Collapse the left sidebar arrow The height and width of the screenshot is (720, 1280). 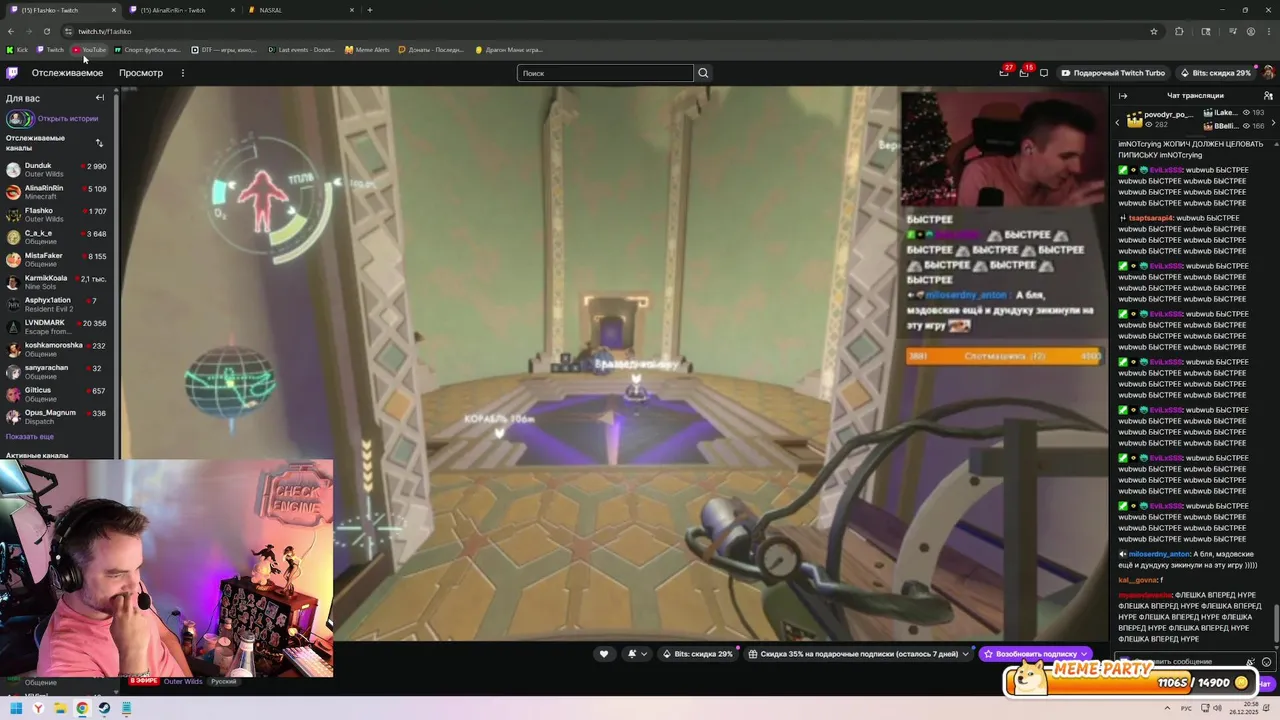click(100, 98)
